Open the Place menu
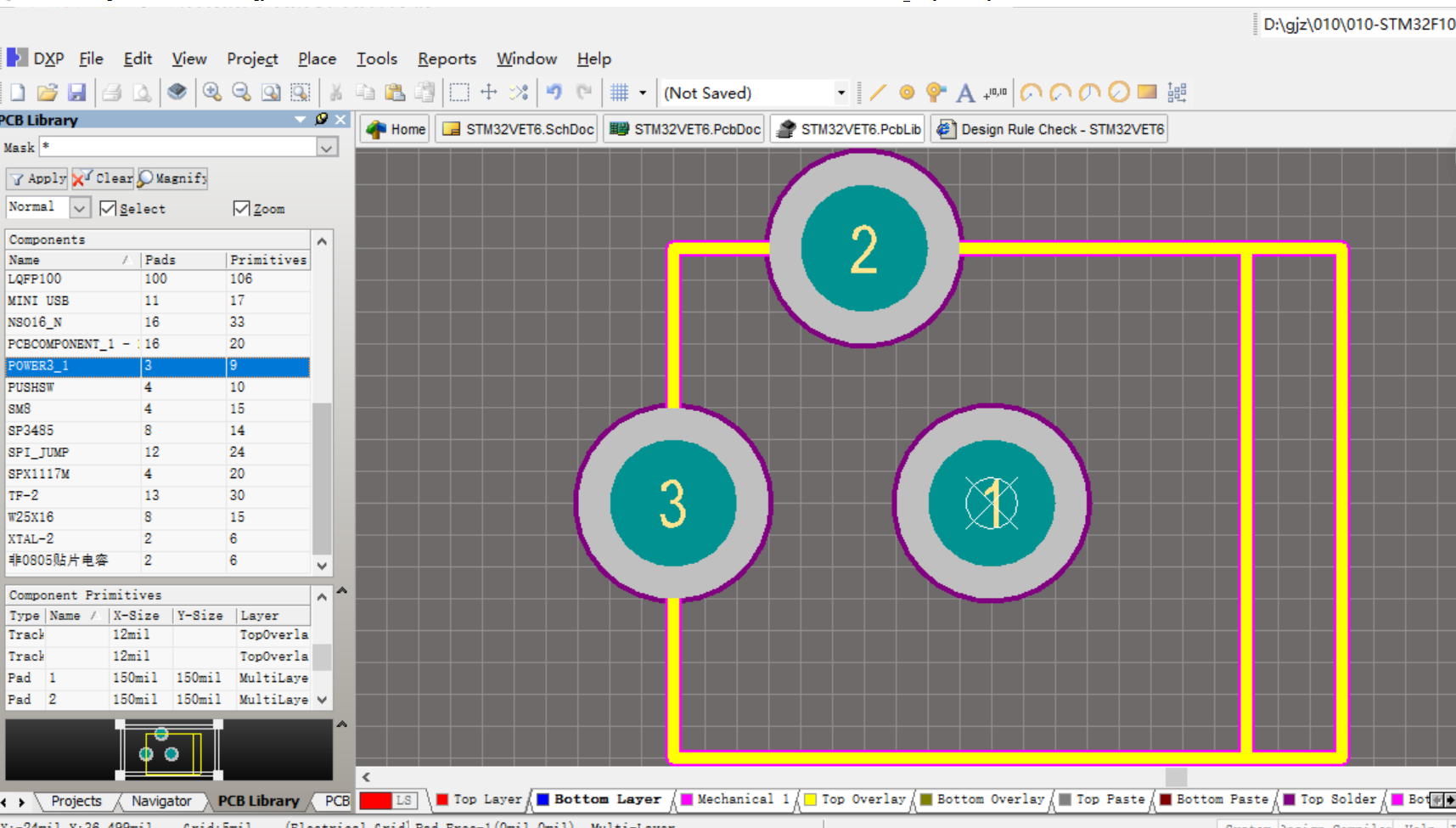Viewport: 1456px width, 828px height. click(x=317, y=59)
